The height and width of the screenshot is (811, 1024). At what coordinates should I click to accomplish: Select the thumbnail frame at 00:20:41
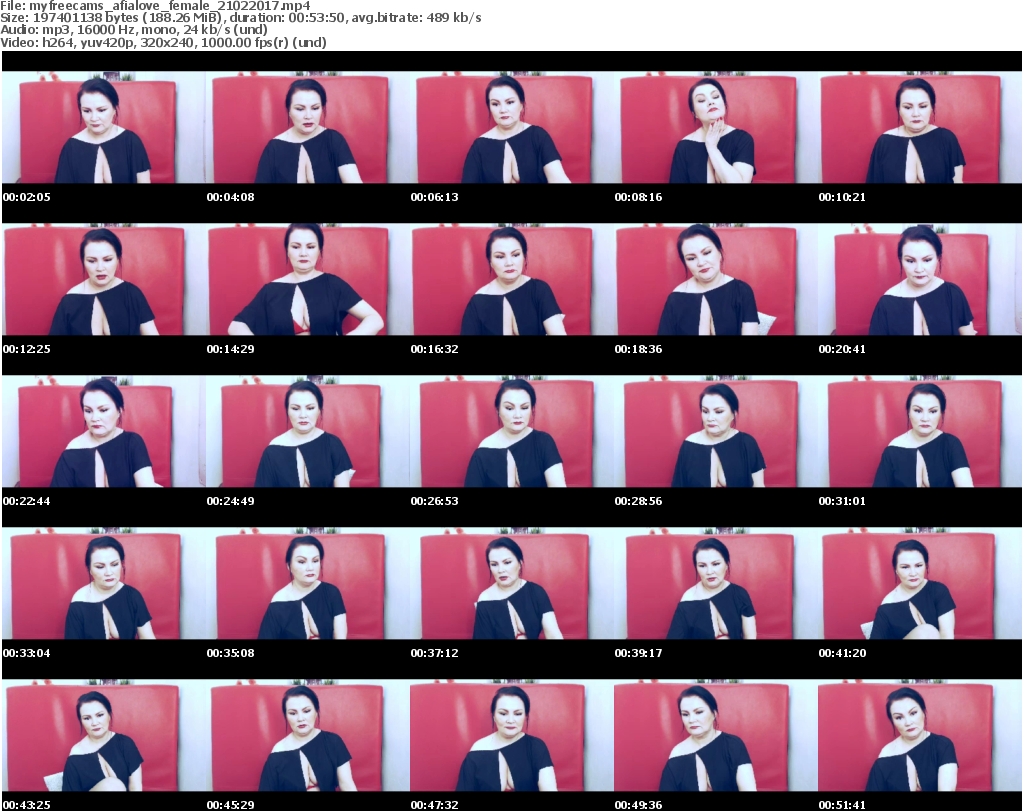(x=920, y=279)
